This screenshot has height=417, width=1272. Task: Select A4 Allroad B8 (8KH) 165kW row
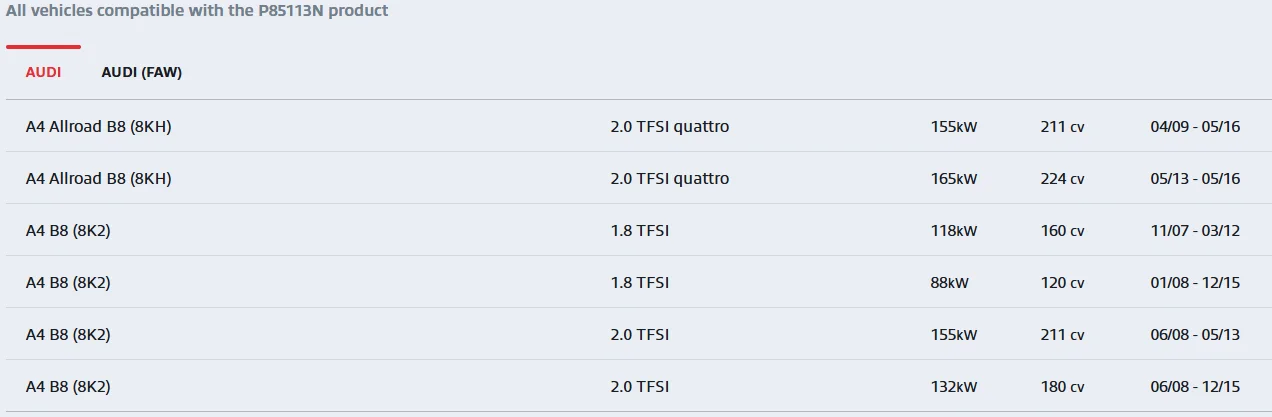click(636, 178)
